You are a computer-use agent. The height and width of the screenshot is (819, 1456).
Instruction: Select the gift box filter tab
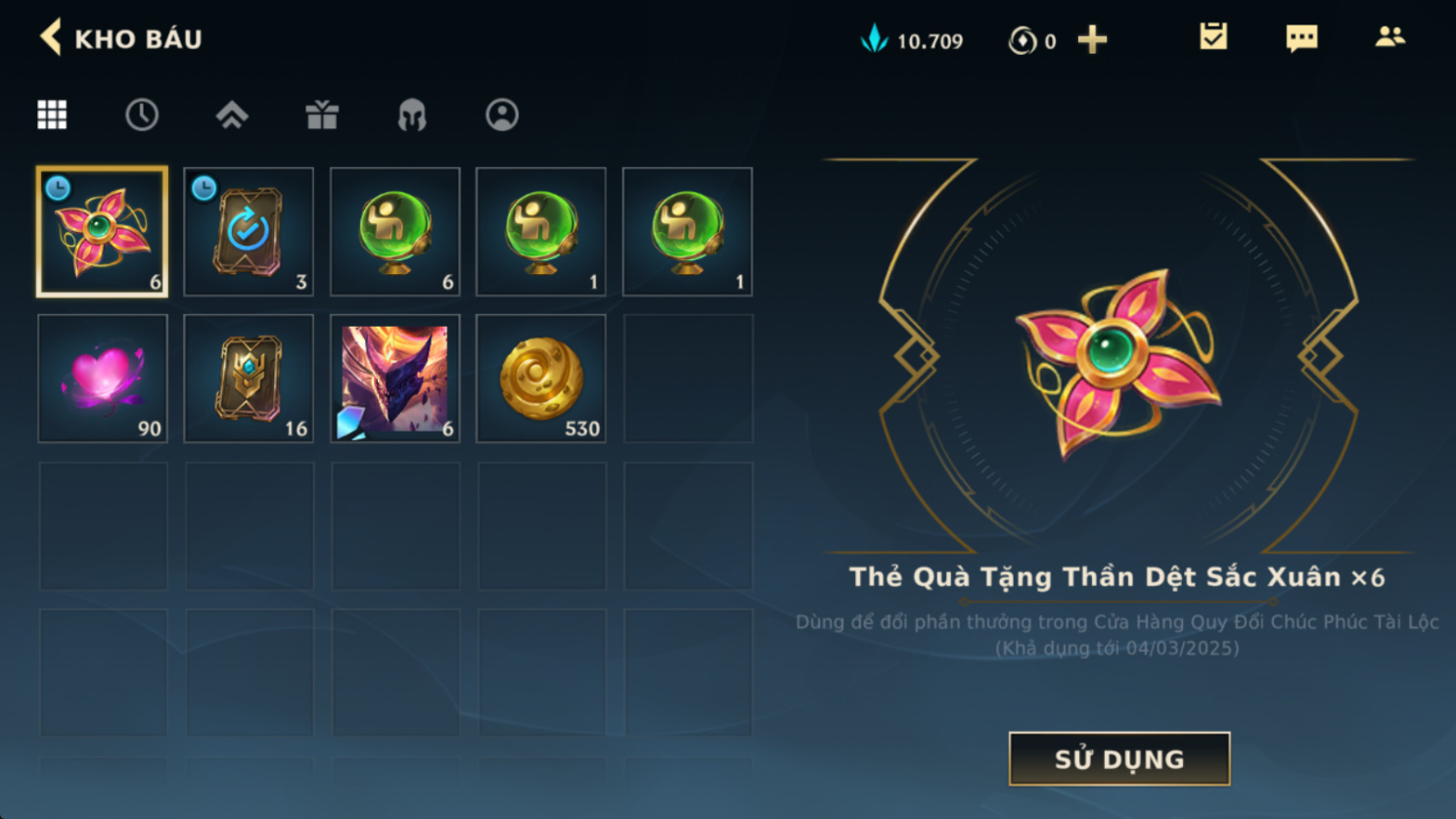tap(322, 114)
